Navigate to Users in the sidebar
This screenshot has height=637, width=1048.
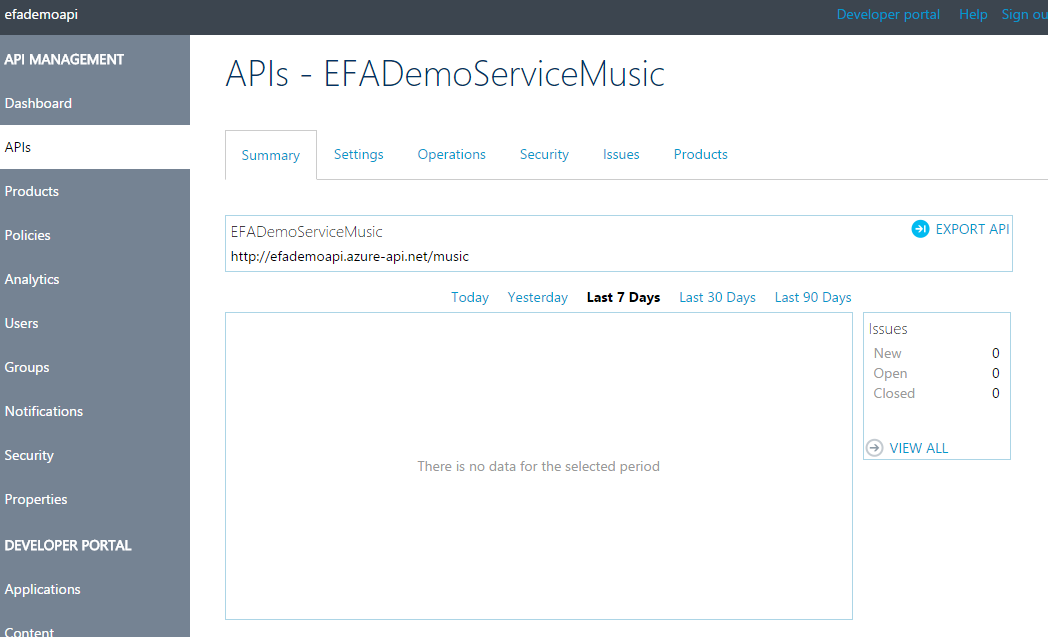(x=95, y=324)
